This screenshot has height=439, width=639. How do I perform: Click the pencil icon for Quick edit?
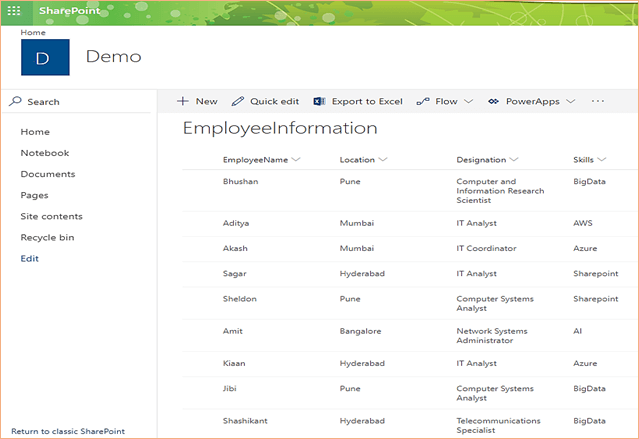[238, 101]
